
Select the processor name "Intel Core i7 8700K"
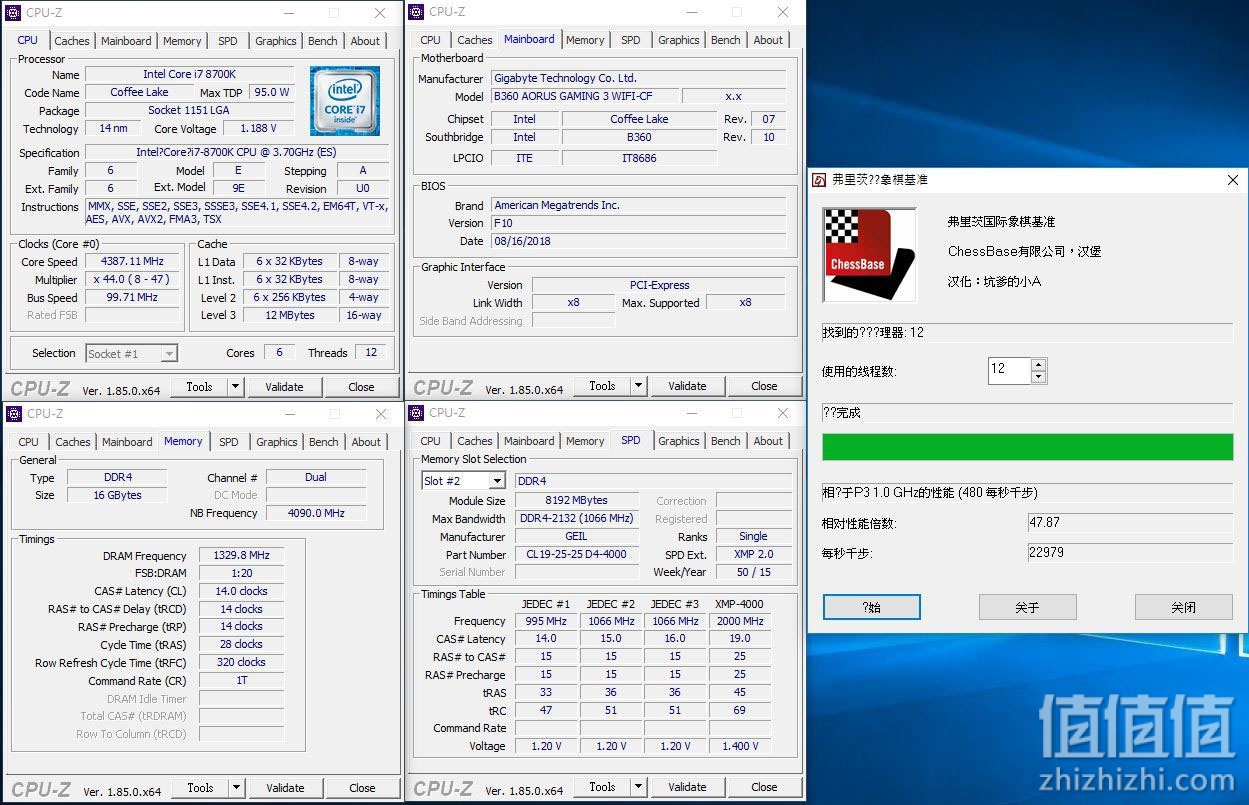(x=190, y=75)
